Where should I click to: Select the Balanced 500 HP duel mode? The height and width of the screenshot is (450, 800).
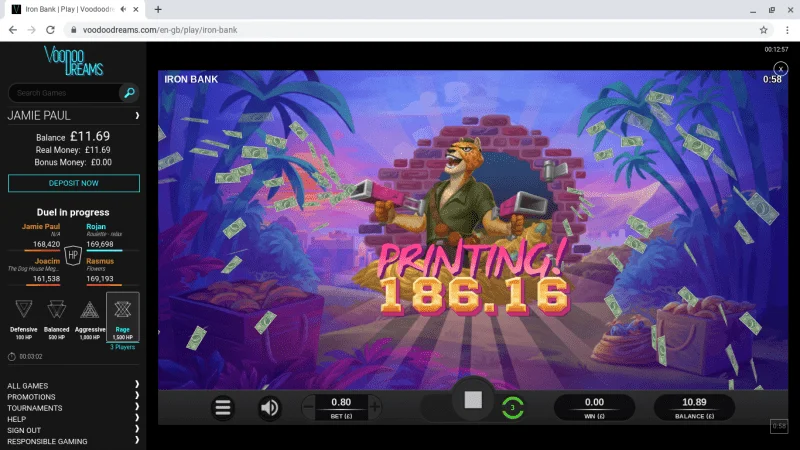tap(56, 319)
